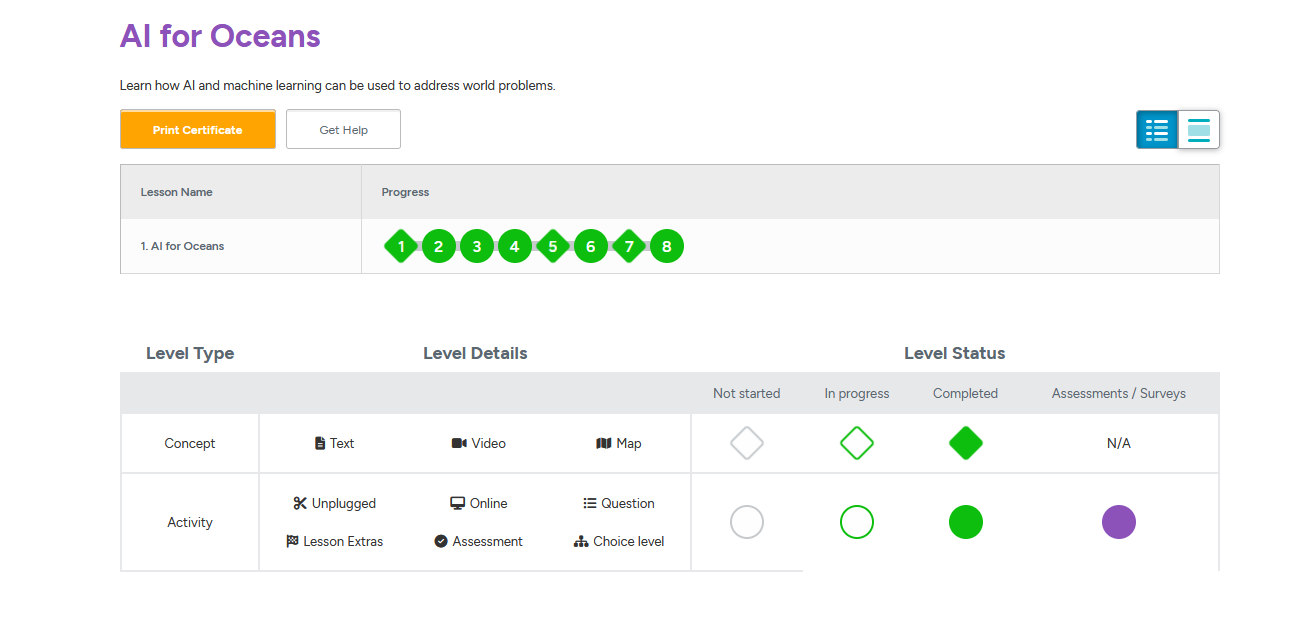
Task: Click the Lesson Name column header
Action: [177, 192]
